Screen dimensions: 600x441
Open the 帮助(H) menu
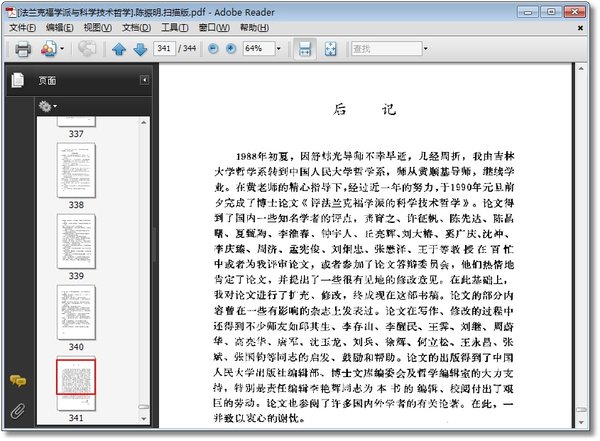pos(254,28)
